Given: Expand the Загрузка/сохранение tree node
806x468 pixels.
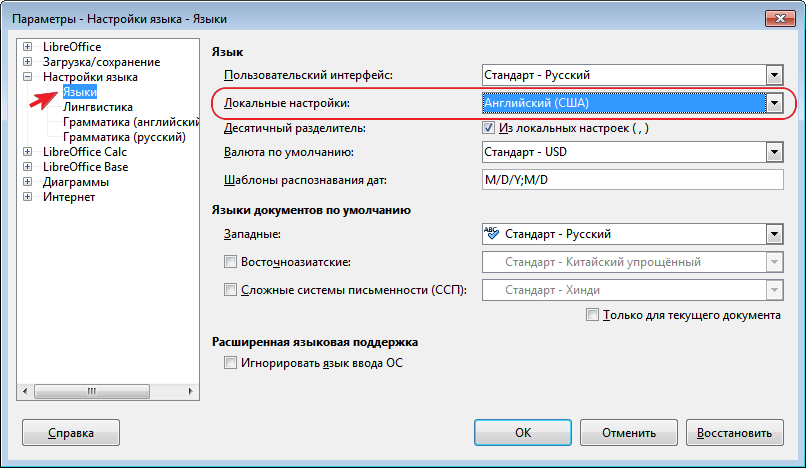Looking at the screenshot, I should [x=27, y=62].
